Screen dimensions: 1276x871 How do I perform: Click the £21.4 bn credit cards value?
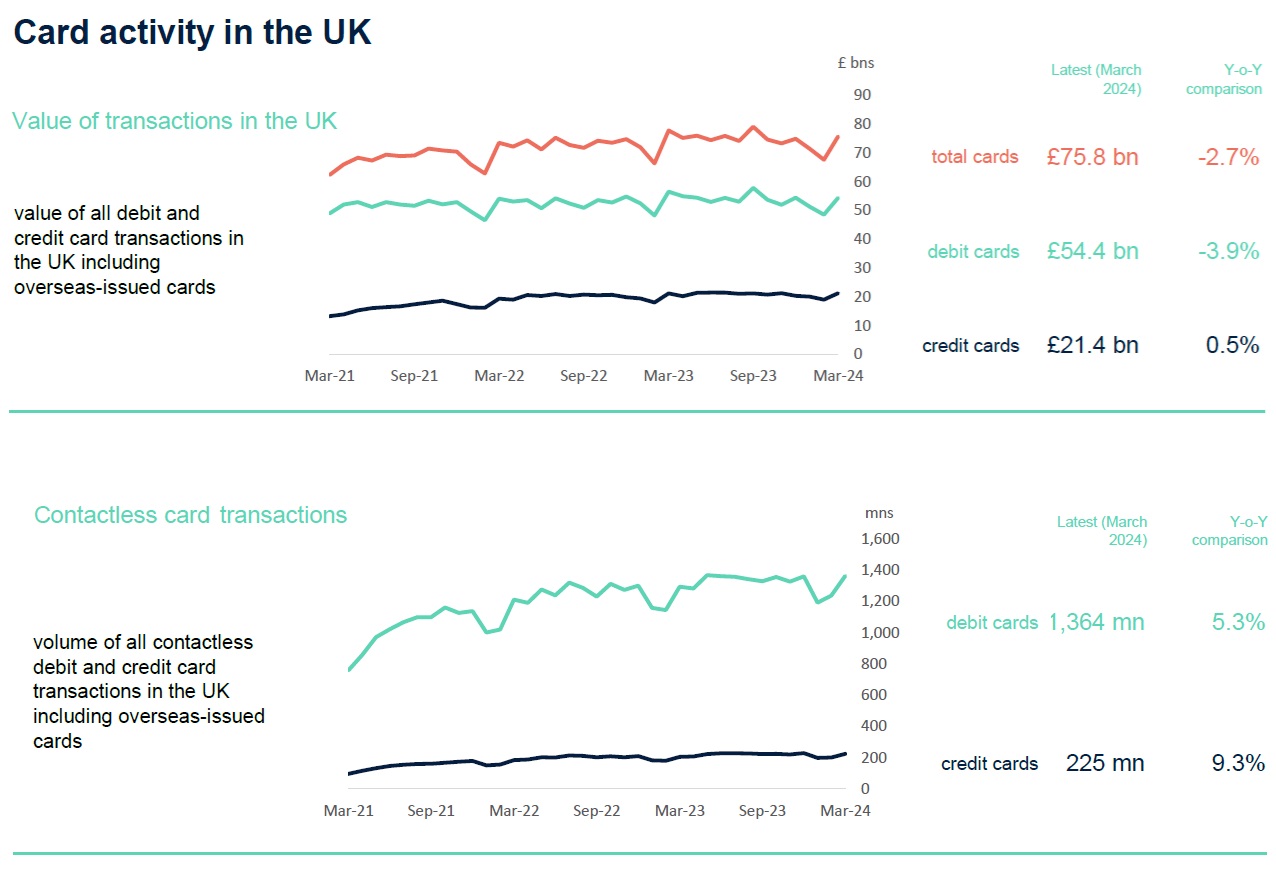[x=1092, y=346]
